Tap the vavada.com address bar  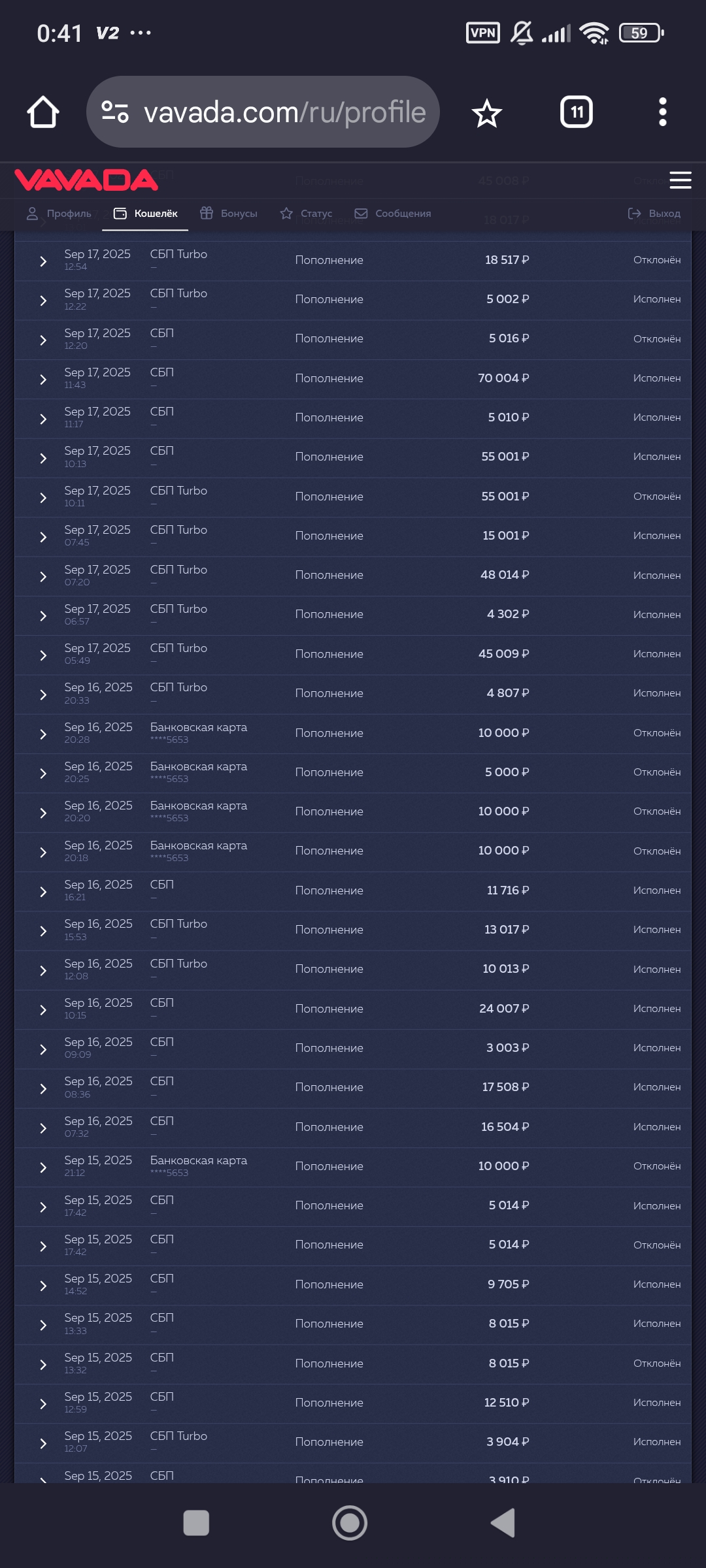[285, 112]
